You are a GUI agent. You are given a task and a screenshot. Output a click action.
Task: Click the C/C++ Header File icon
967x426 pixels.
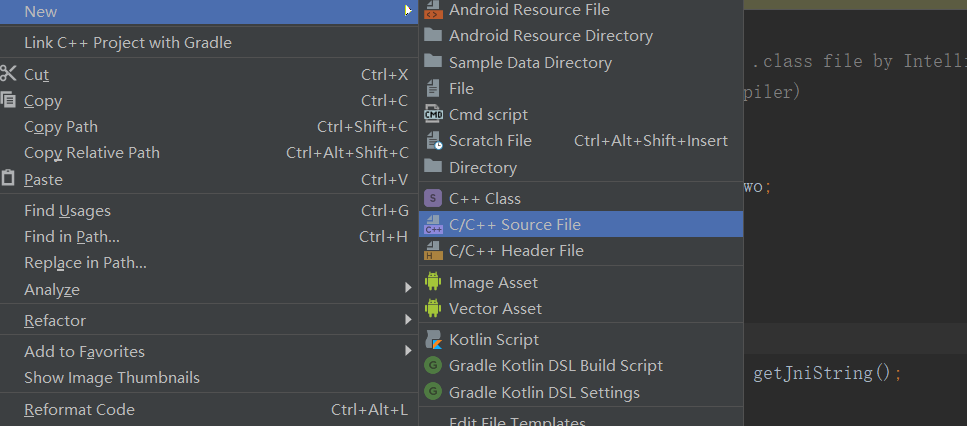tap(434, 251)
